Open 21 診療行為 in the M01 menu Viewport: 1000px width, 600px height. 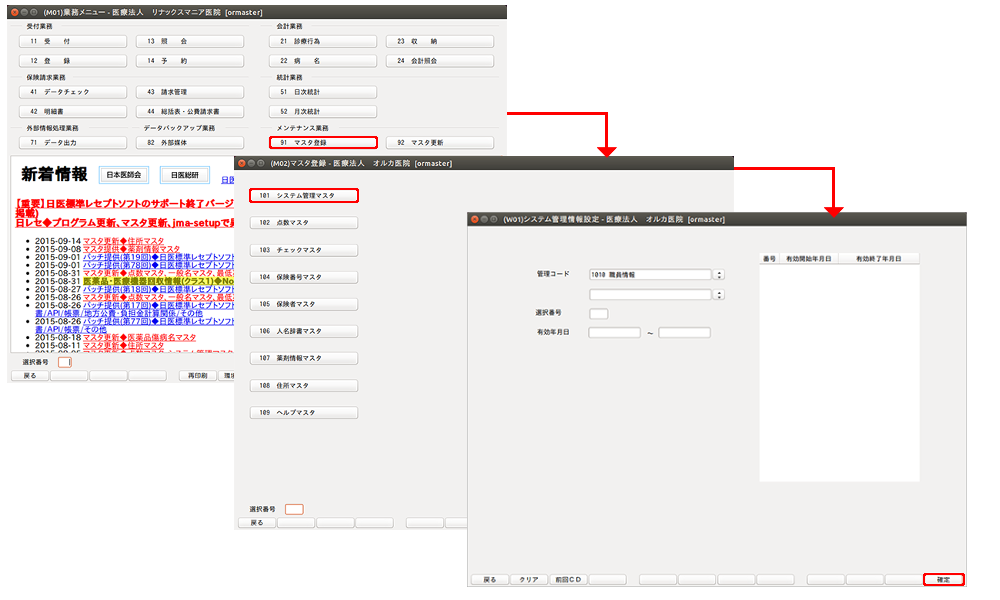[x=323, y=41]
